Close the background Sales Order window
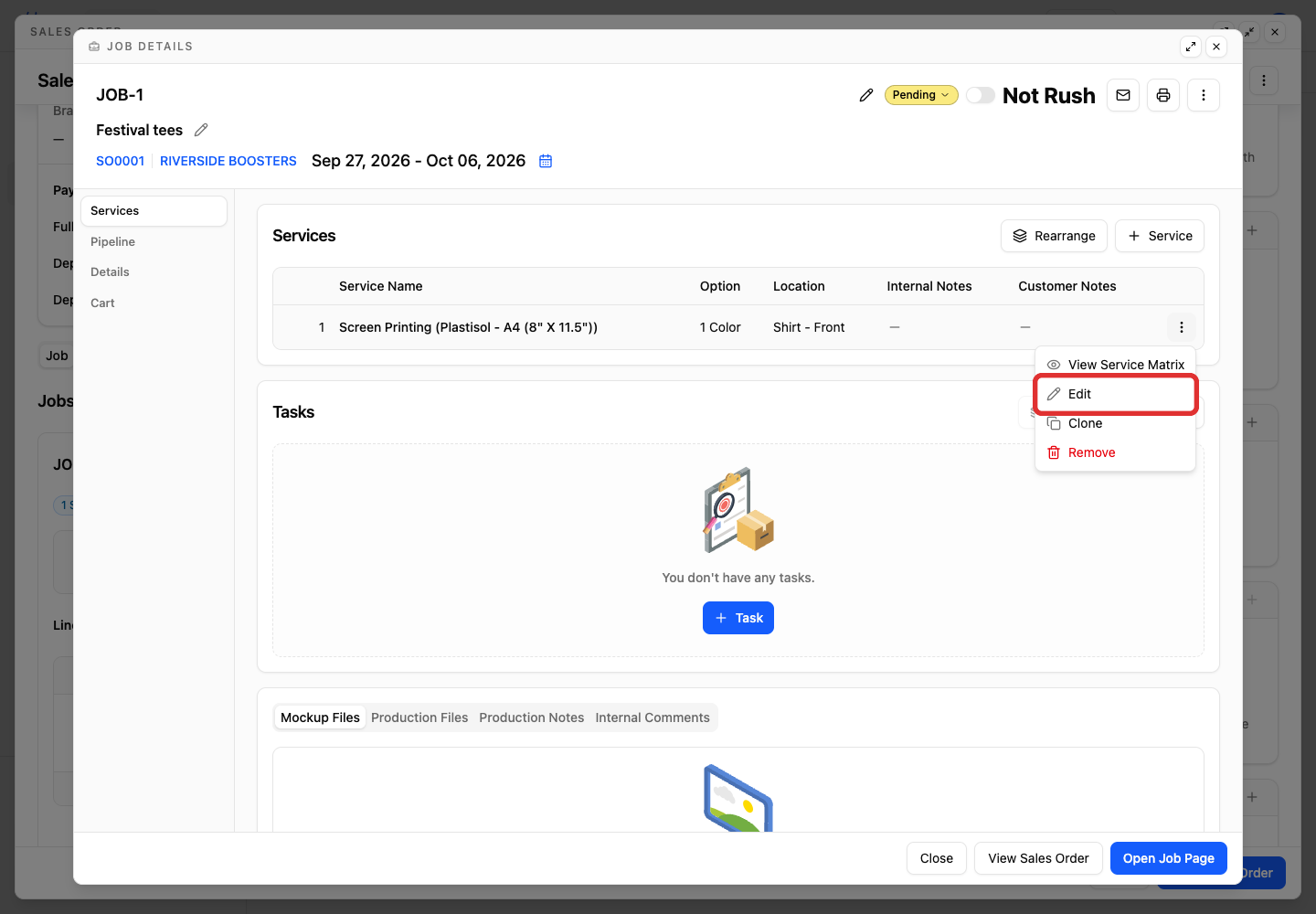Viewport: 1316px width, 914px height. (x=1275, y=32)
